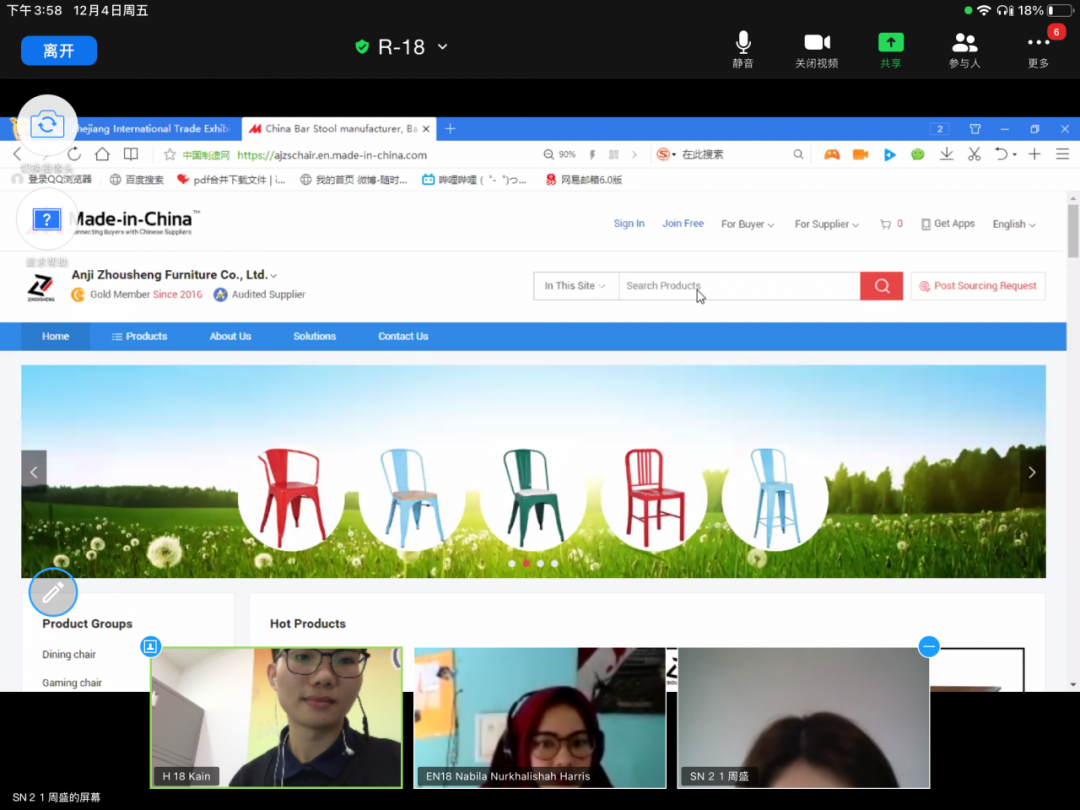Click the Sign In link

pos(629,224)
